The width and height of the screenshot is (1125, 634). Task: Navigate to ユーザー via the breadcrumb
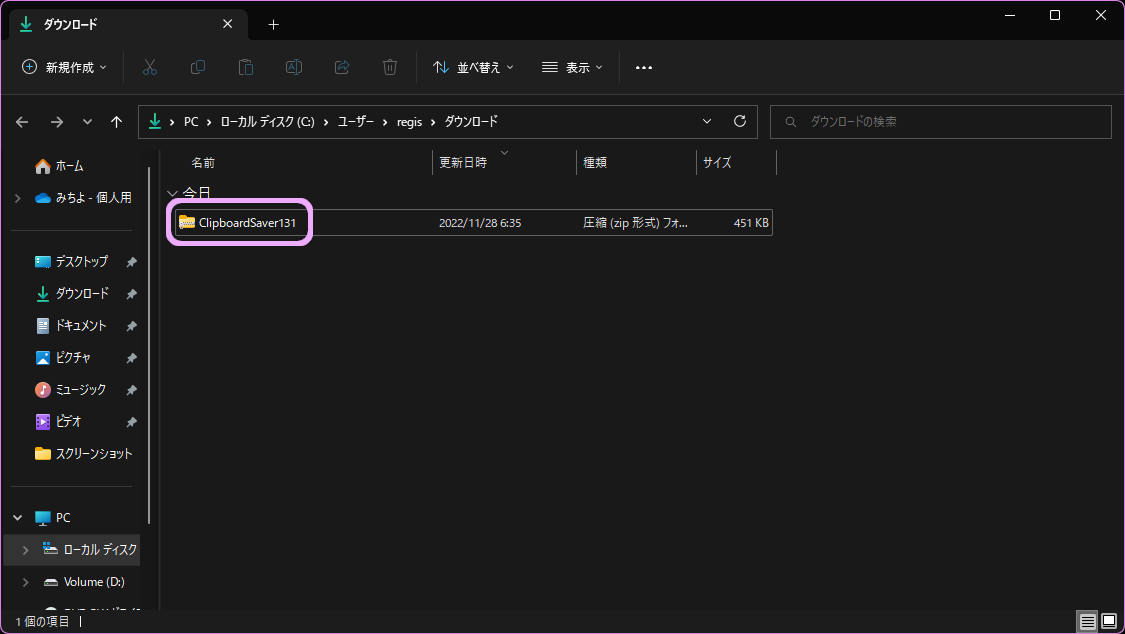355,121
